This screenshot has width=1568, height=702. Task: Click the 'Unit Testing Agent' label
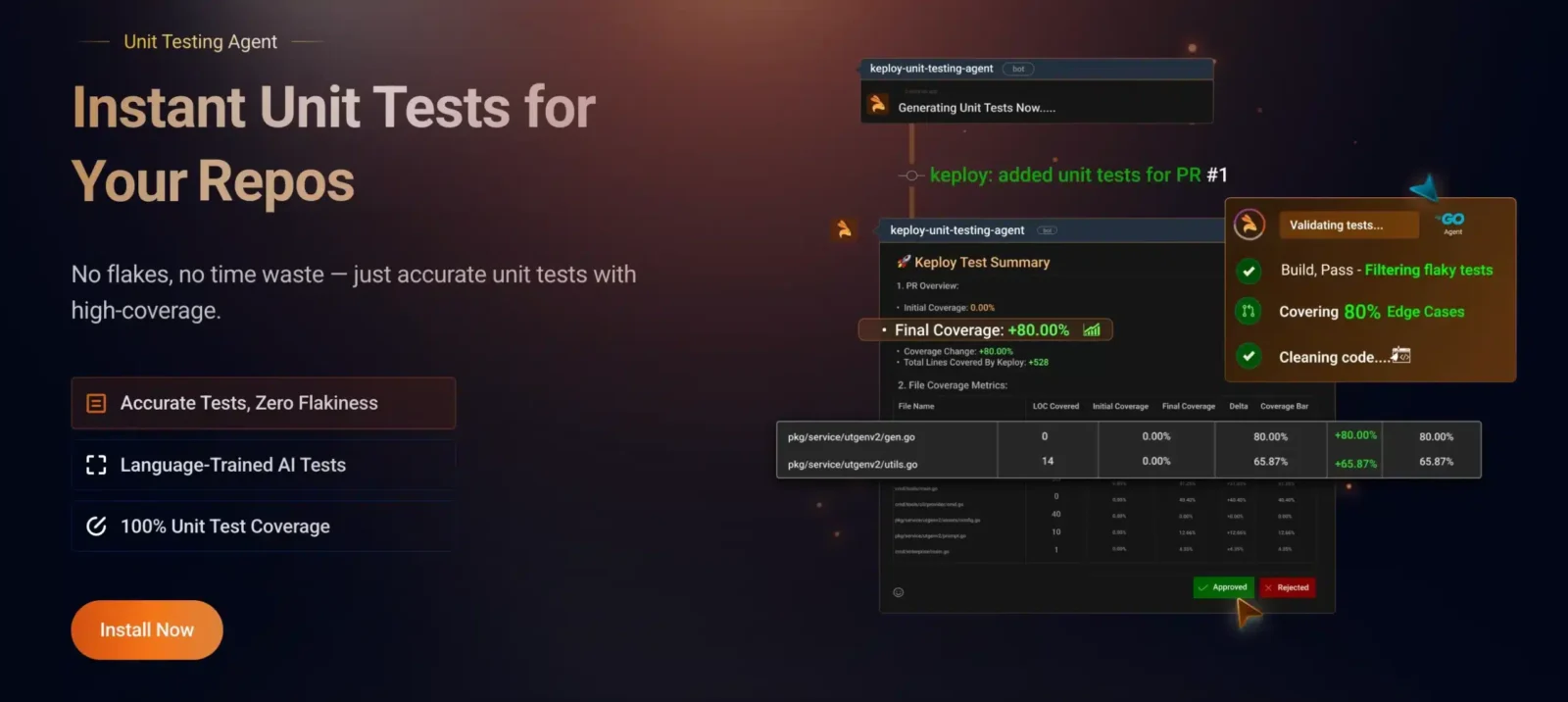200,41
